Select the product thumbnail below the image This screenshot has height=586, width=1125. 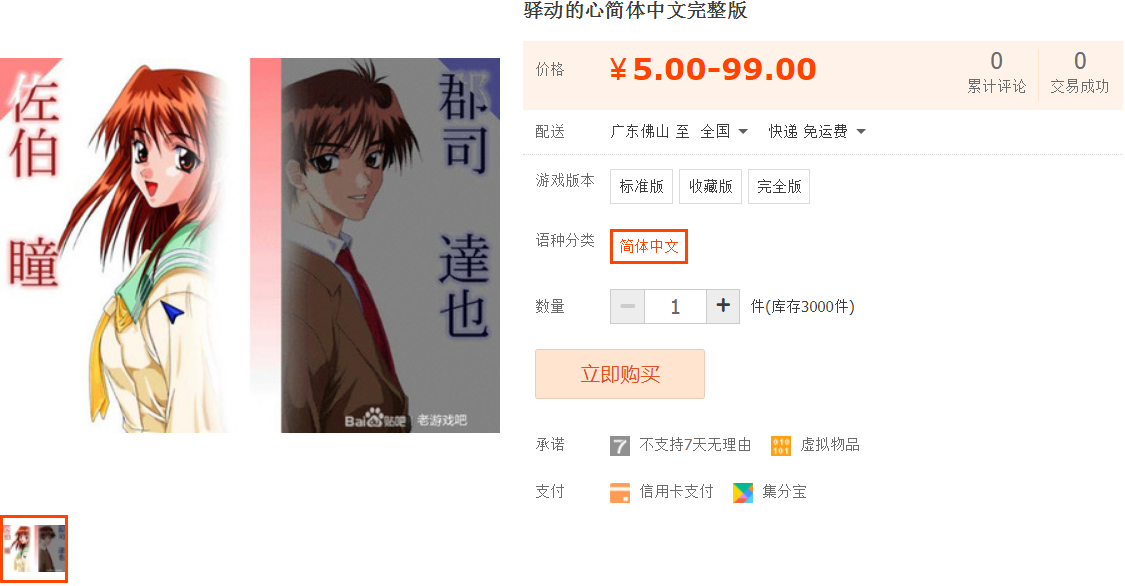[x=34, y=549]
